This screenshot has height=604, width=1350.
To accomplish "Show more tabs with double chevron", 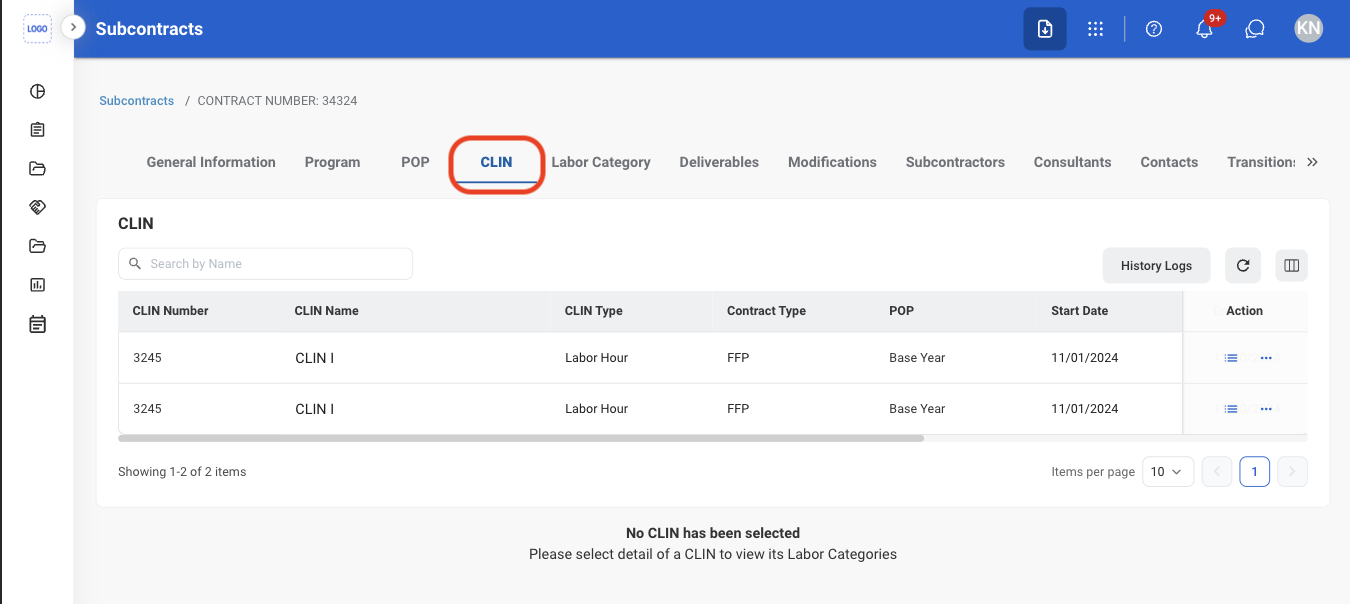I will click(x=1312, y=162).
